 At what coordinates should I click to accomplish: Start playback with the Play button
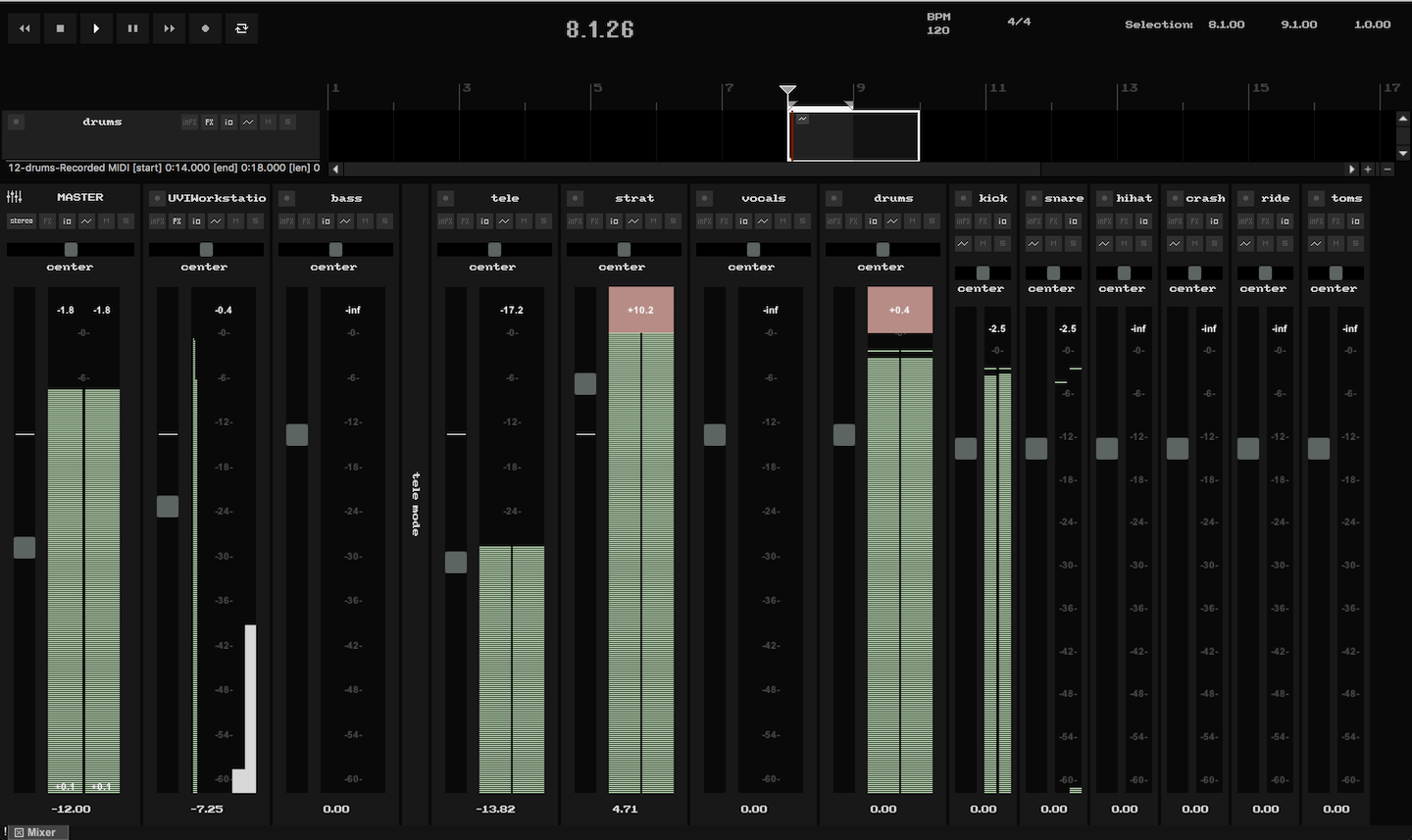96,28
